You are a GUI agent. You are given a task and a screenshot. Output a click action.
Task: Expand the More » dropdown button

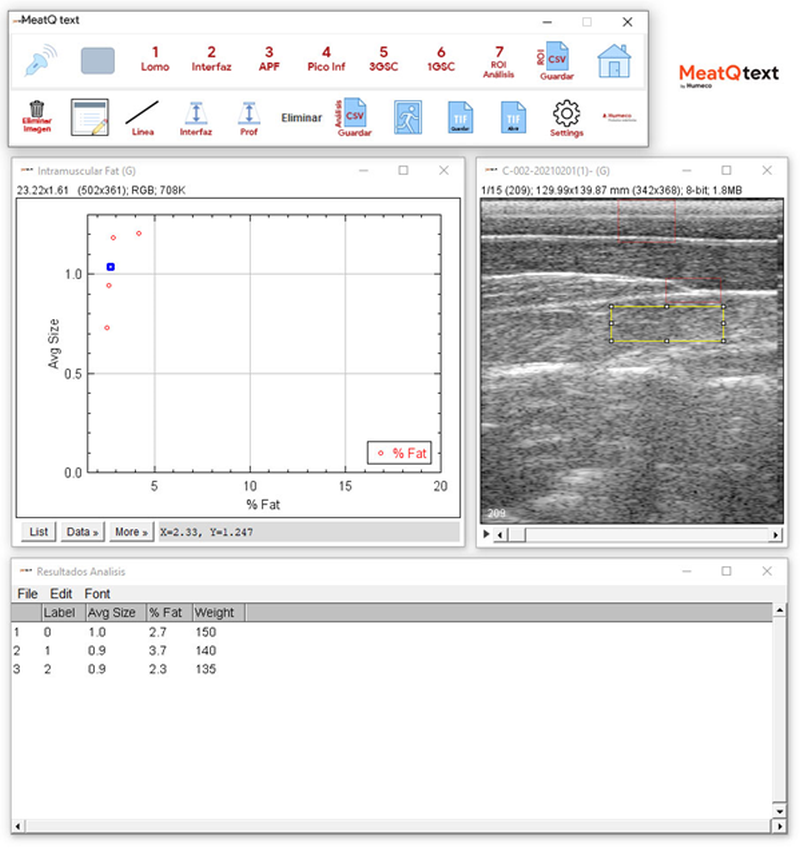[x=131, y=532]
